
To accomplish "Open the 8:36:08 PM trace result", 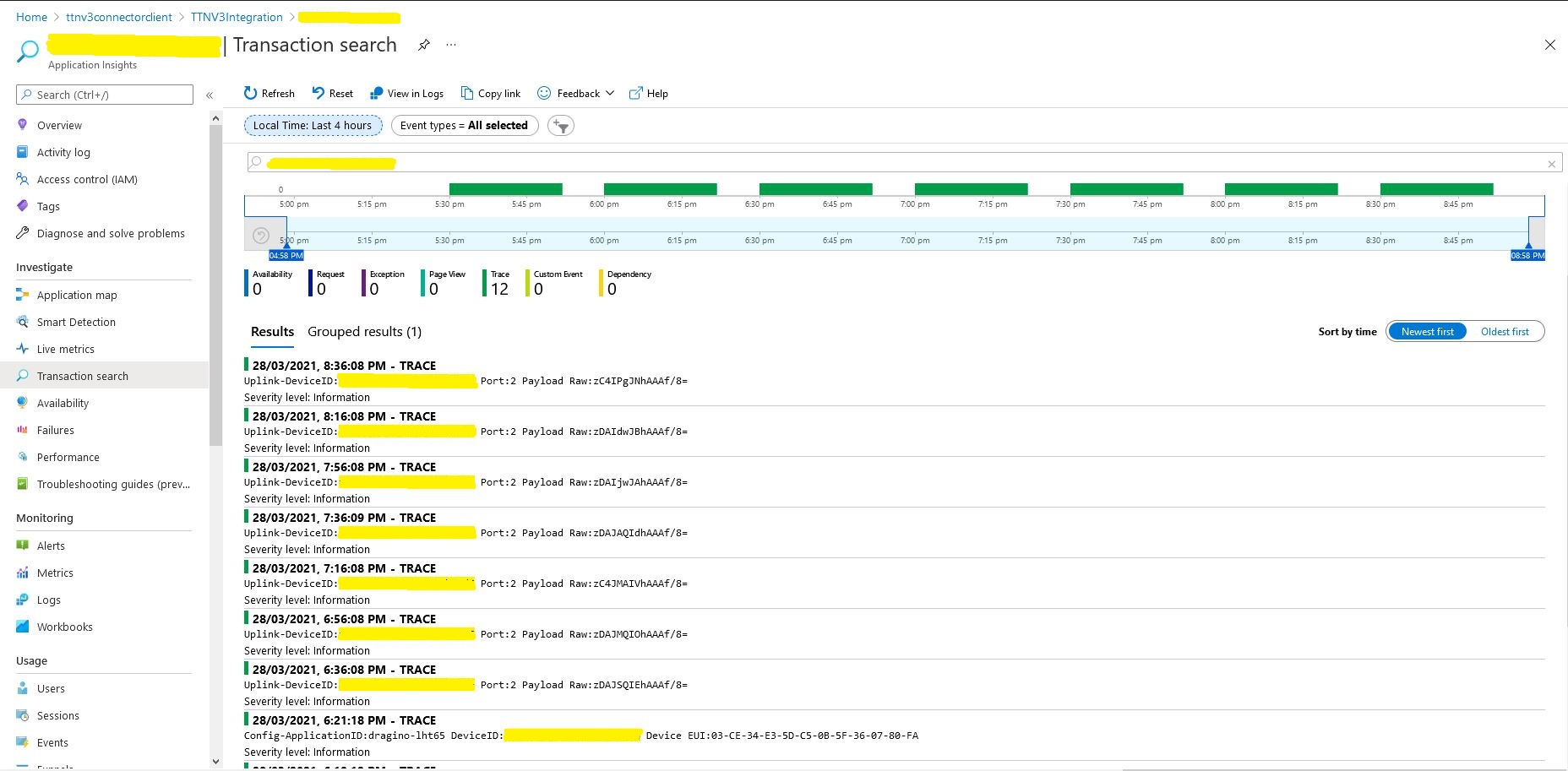I will coord(344,366).
